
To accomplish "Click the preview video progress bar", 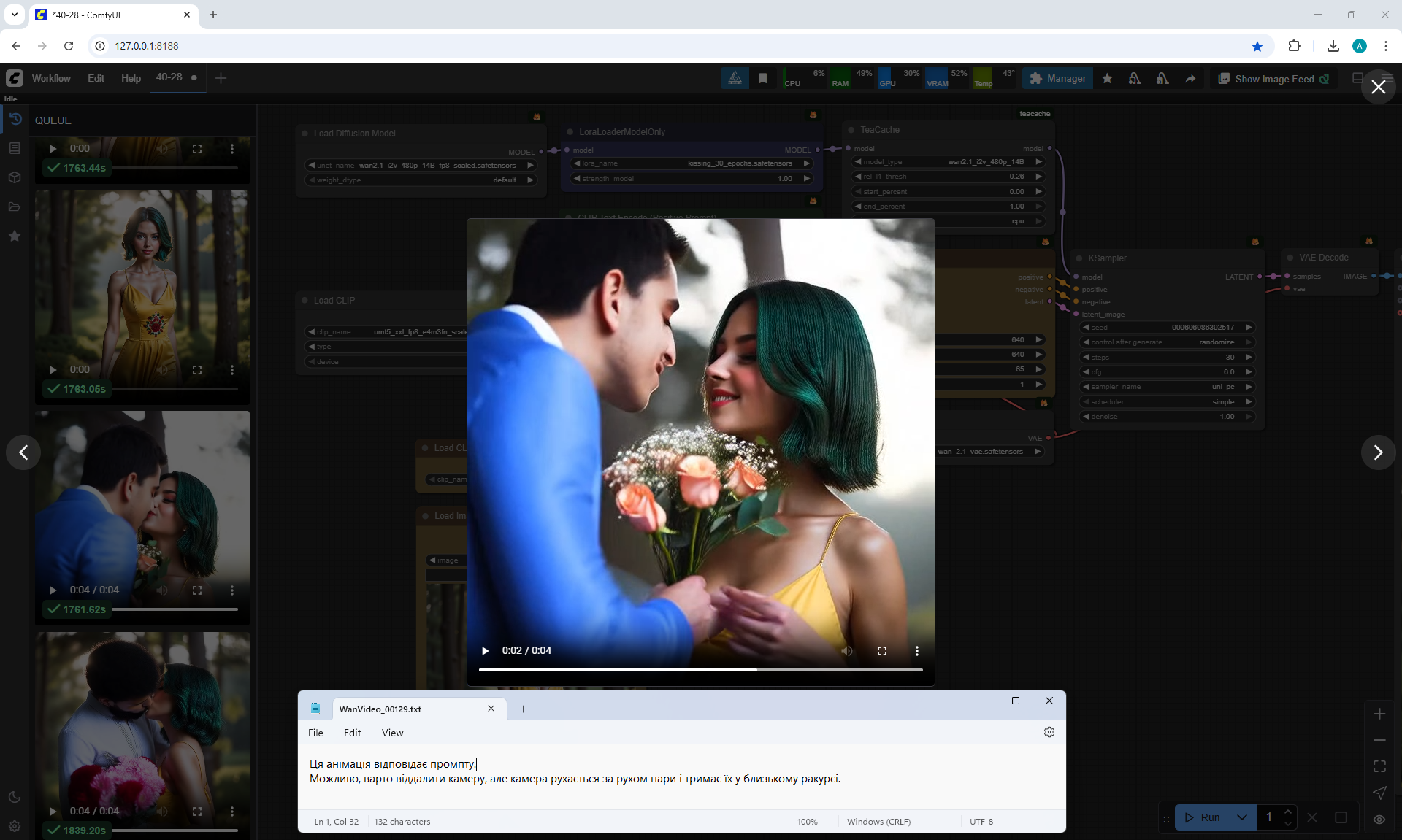I will 700,669.
